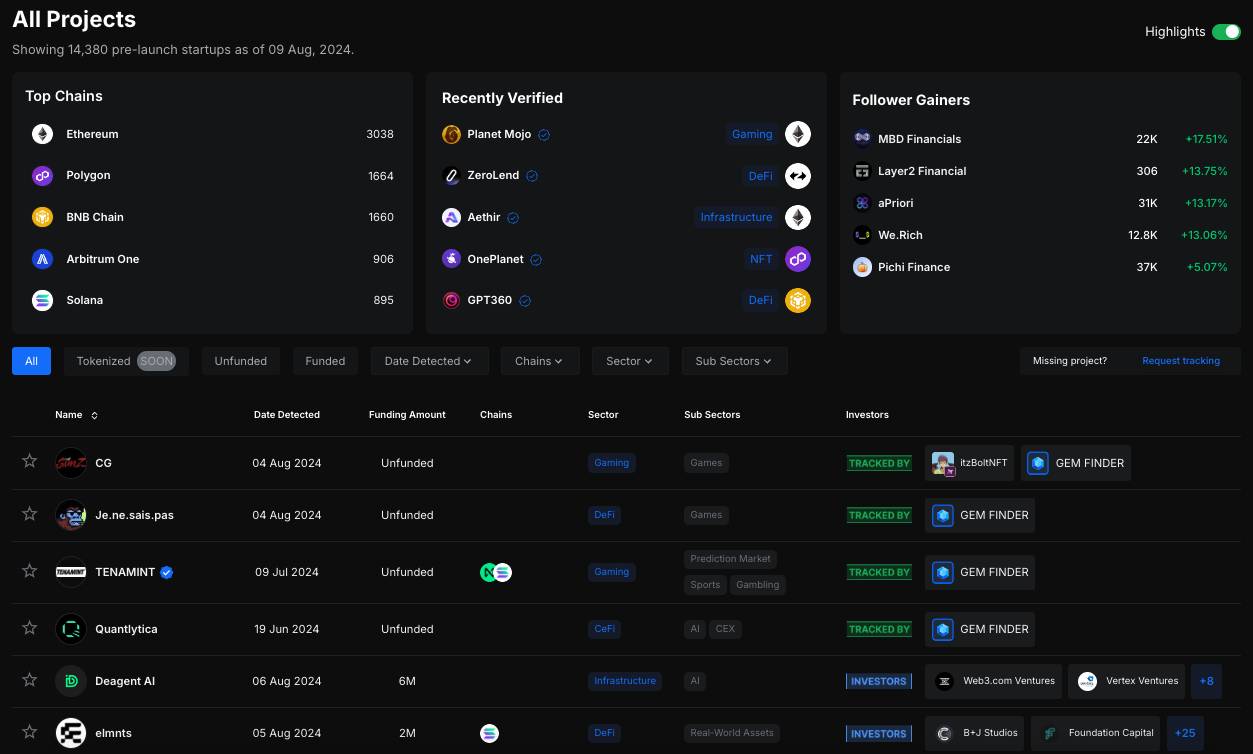Click the +17.51% gain for MBD Financials
The width and height of the screenshot is (1253, 754).
(1205, 139)
